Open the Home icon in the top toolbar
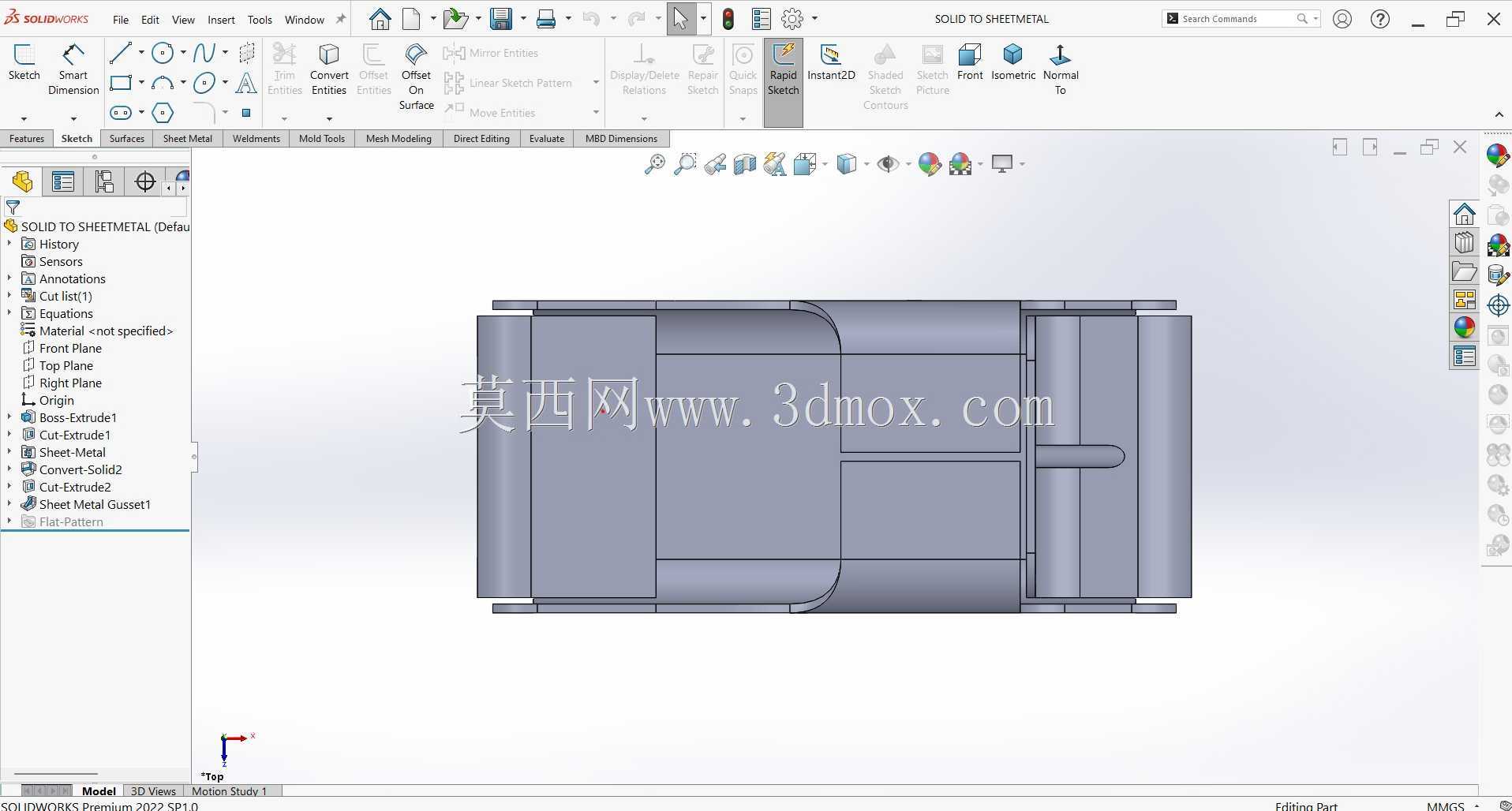The height and width of the screenshot is (811, 1512). pyautogui.click(x=380, y=19)
